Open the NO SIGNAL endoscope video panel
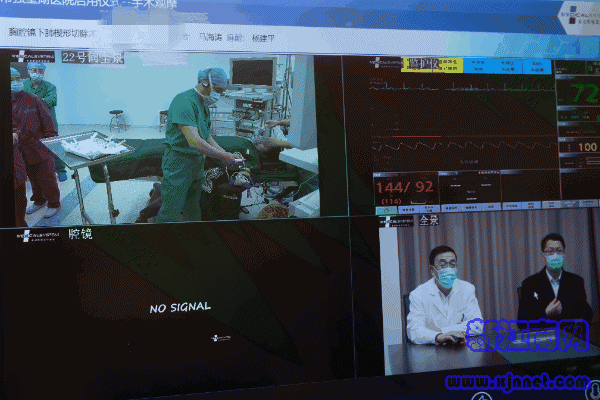Image resolution: width=600 pixels, height=400 pixels. point(180,307)
